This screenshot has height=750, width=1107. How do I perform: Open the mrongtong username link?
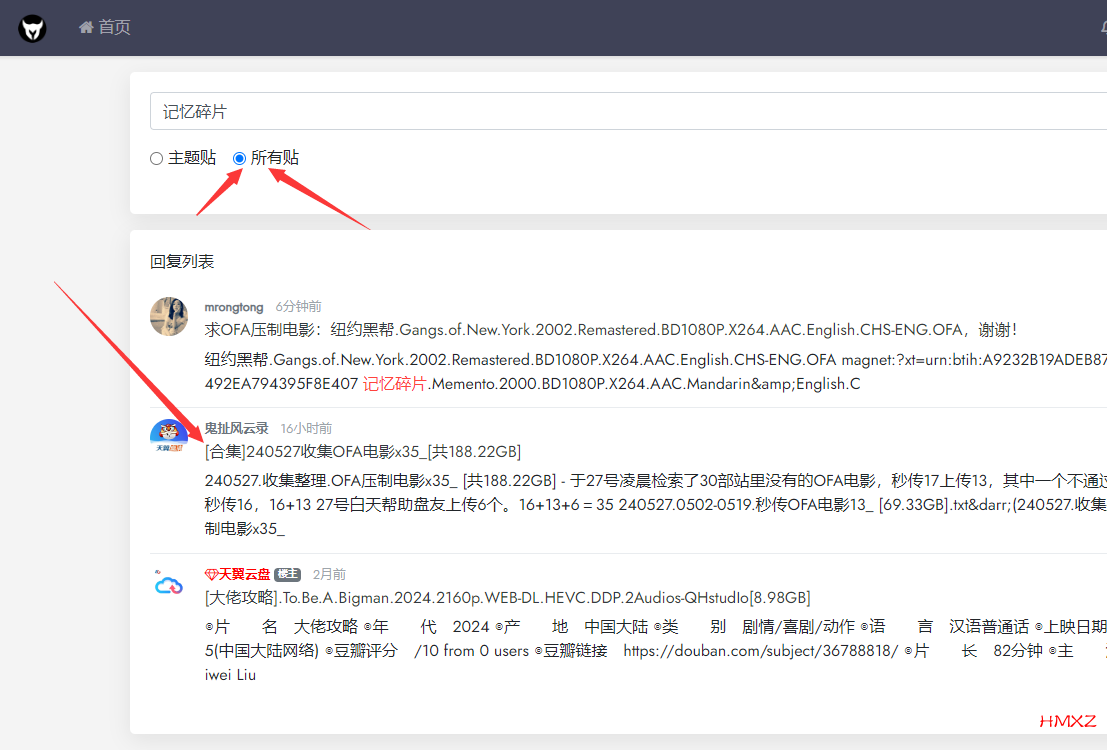pos(234,307)
